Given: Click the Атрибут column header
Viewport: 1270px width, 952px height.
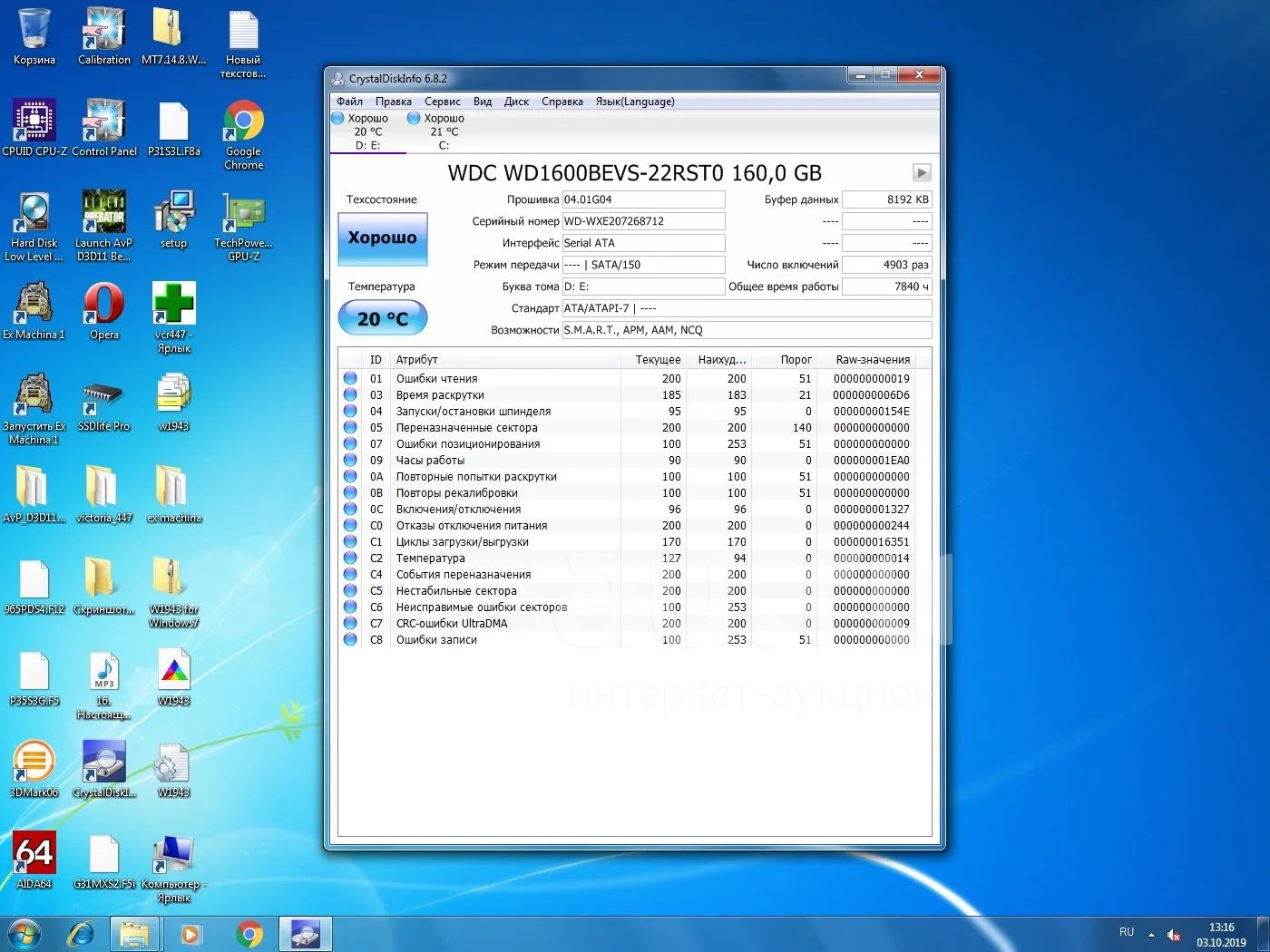Looking at the screenshot, I should 505,360.
